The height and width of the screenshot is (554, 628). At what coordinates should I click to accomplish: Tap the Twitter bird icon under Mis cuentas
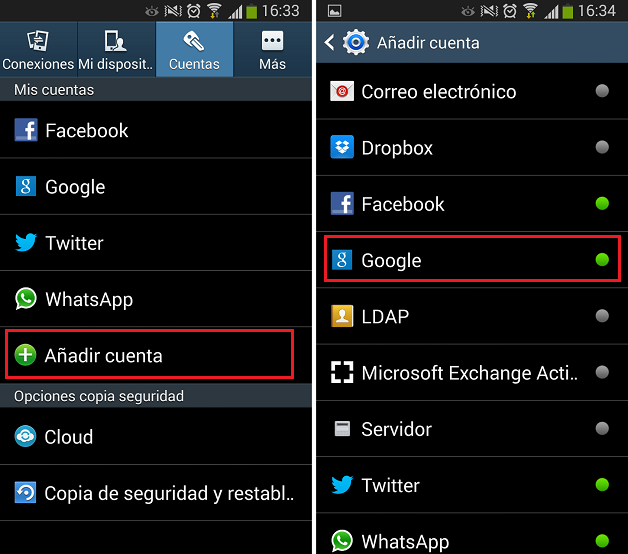(26, 242)
